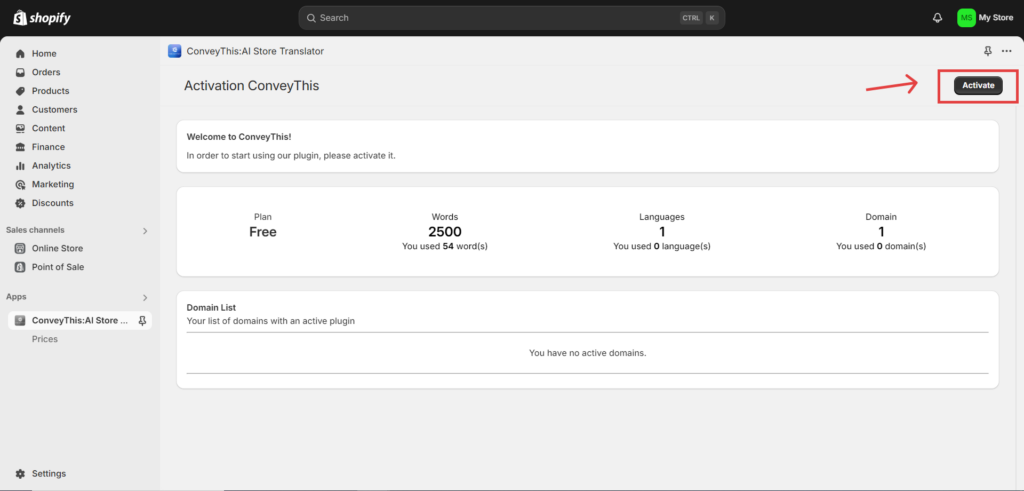Click You used 54 word(s) text
This screenshot has height=491, width=1024.
[445, 246]
